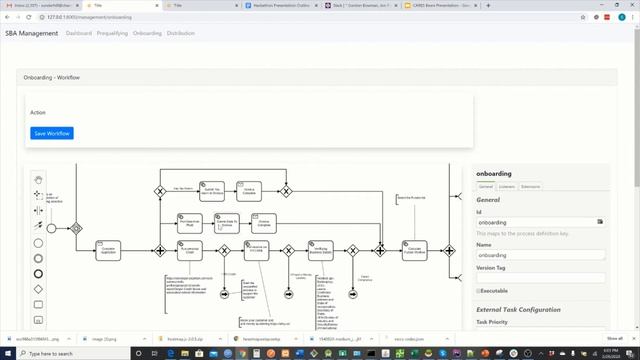
Task: Select the Verifying Business Details task
Action: pos(321,251)
